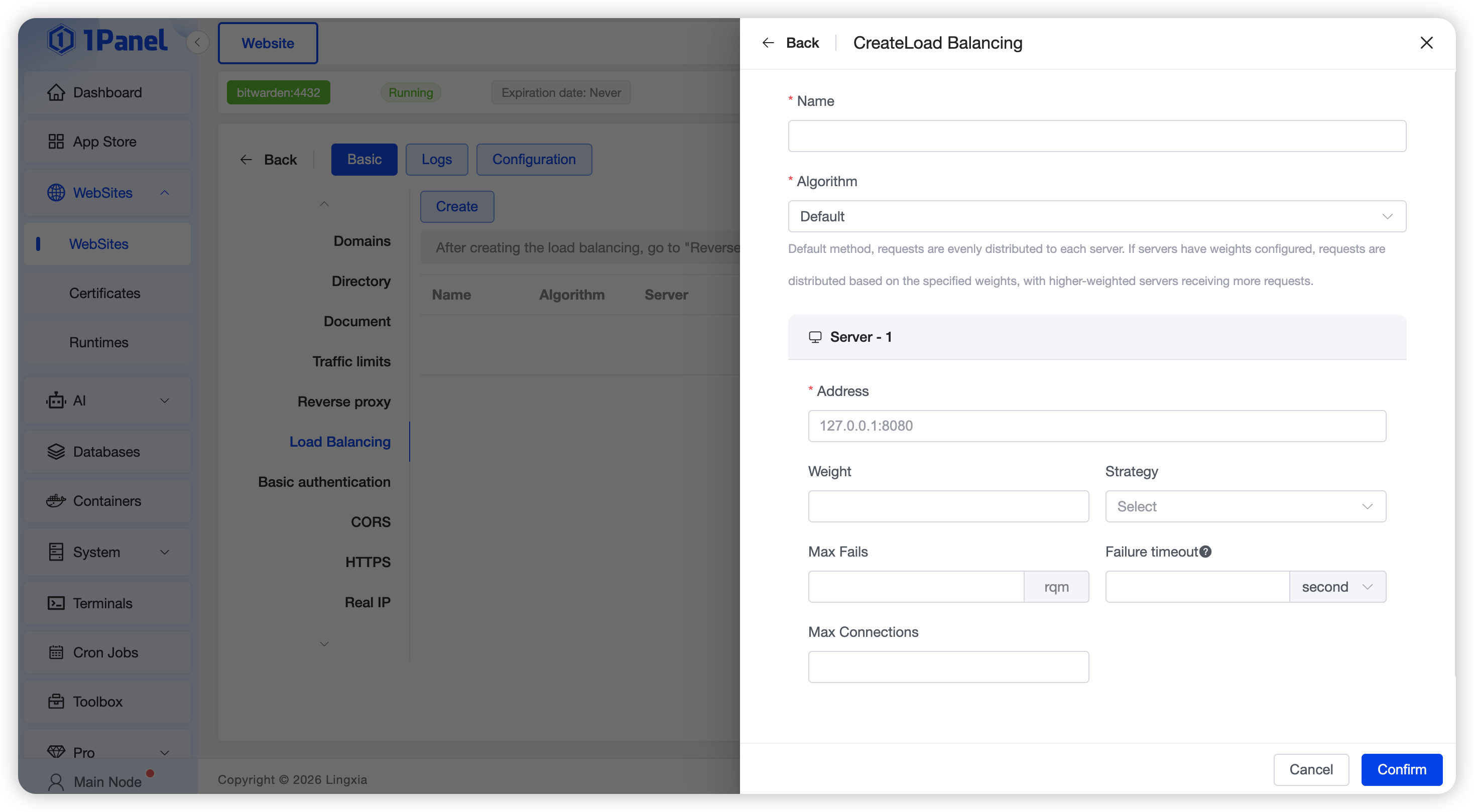Open the Strategy Select dropdown
The height and width of the screenshot is (812, 1474).
tap(1245, 506)
